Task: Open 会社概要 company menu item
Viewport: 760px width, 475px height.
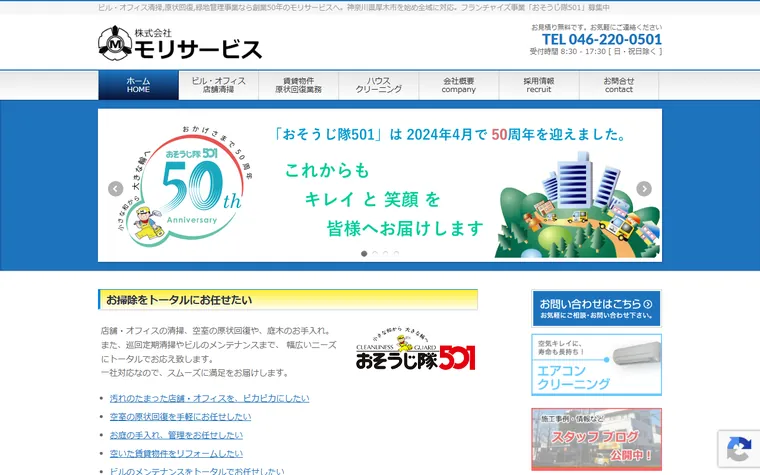Action: pos(459,85)
